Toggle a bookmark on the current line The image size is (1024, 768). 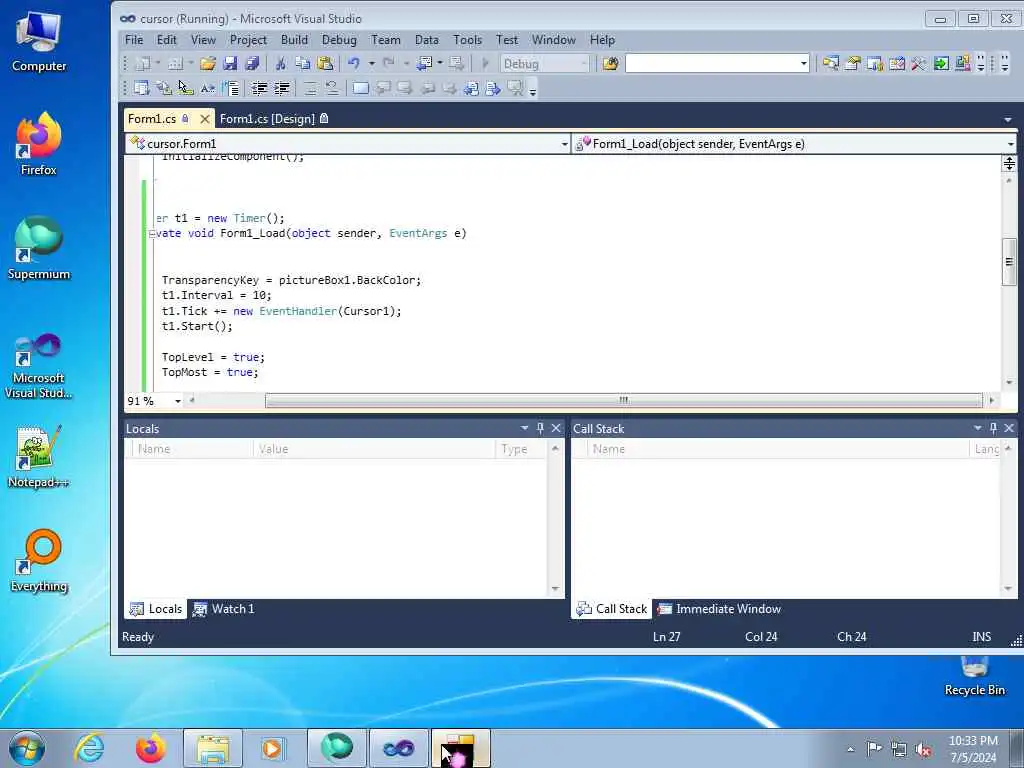click(360, 88)
